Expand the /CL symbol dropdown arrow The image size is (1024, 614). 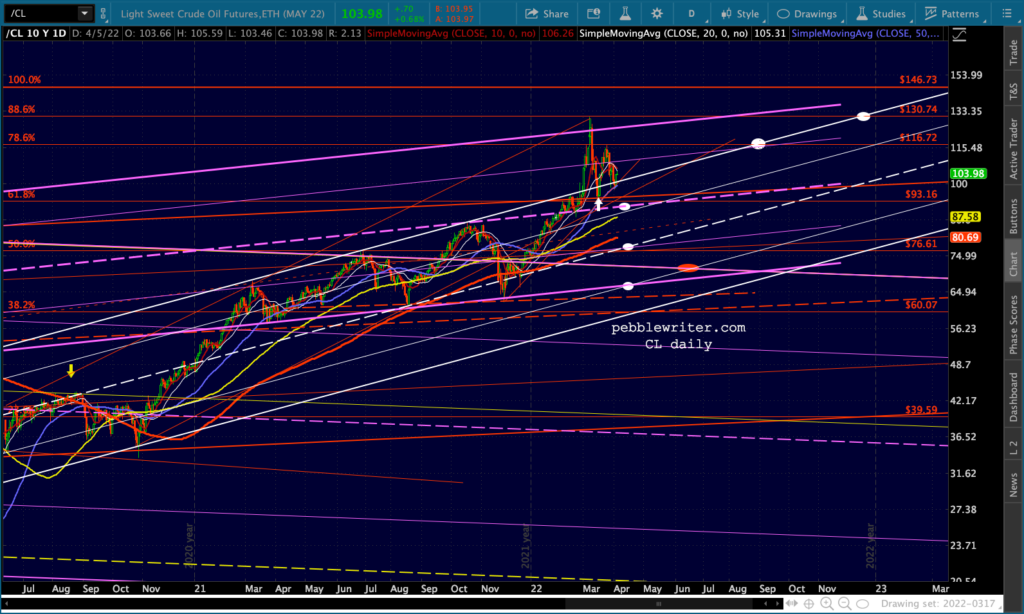[x=85, y=13]
